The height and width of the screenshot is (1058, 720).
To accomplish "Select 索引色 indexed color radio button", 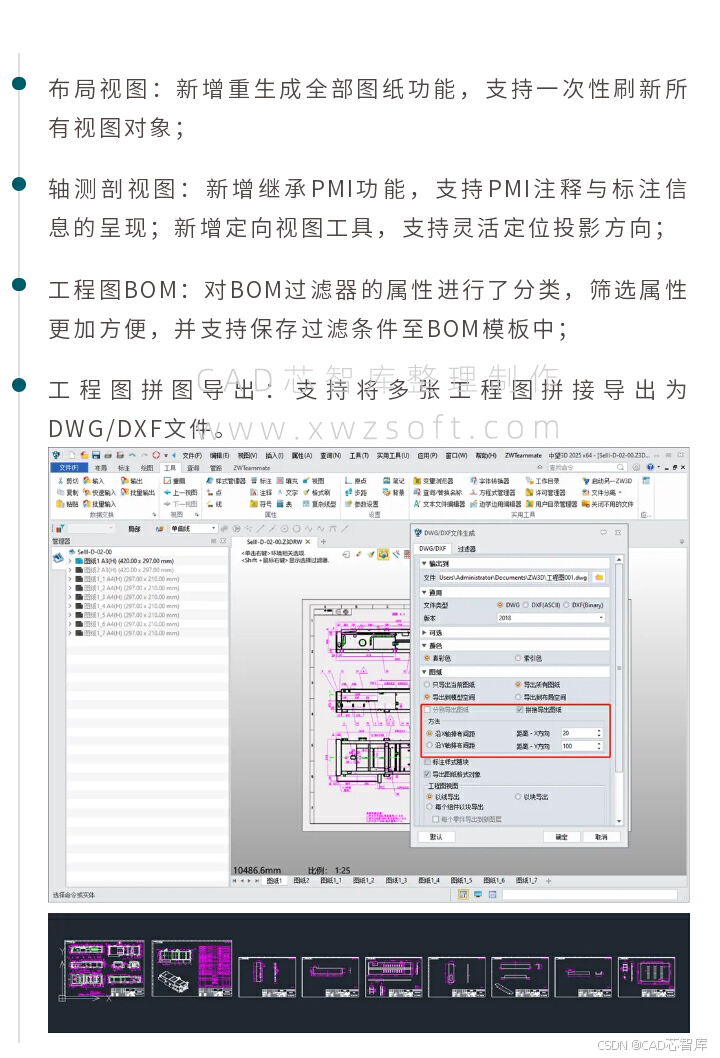I will click(518, 658).
